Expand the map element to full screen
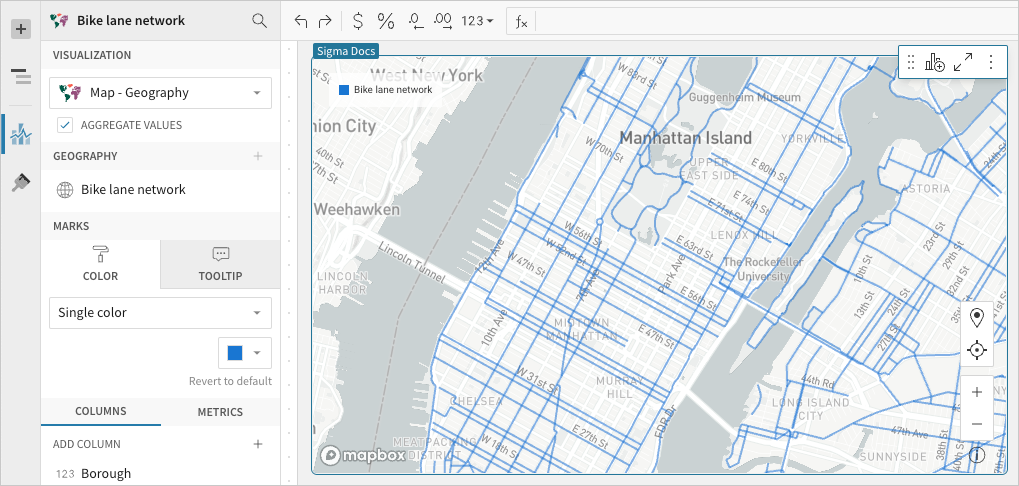The height and width of the screenshot is (486, 1019). (x=962, y=62)
